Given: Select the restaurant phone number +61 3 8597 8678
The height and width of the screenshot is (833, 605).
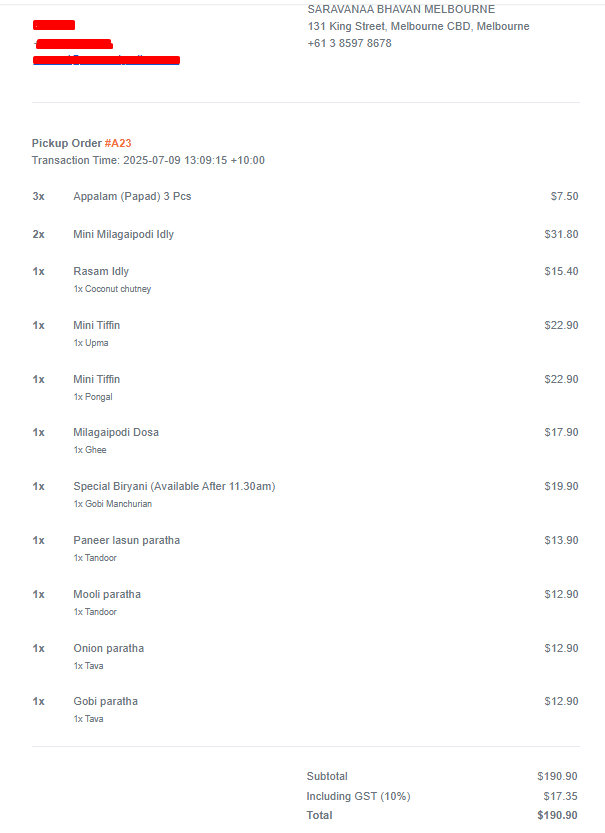Looking at the screenshot, I should pos(350,44).
